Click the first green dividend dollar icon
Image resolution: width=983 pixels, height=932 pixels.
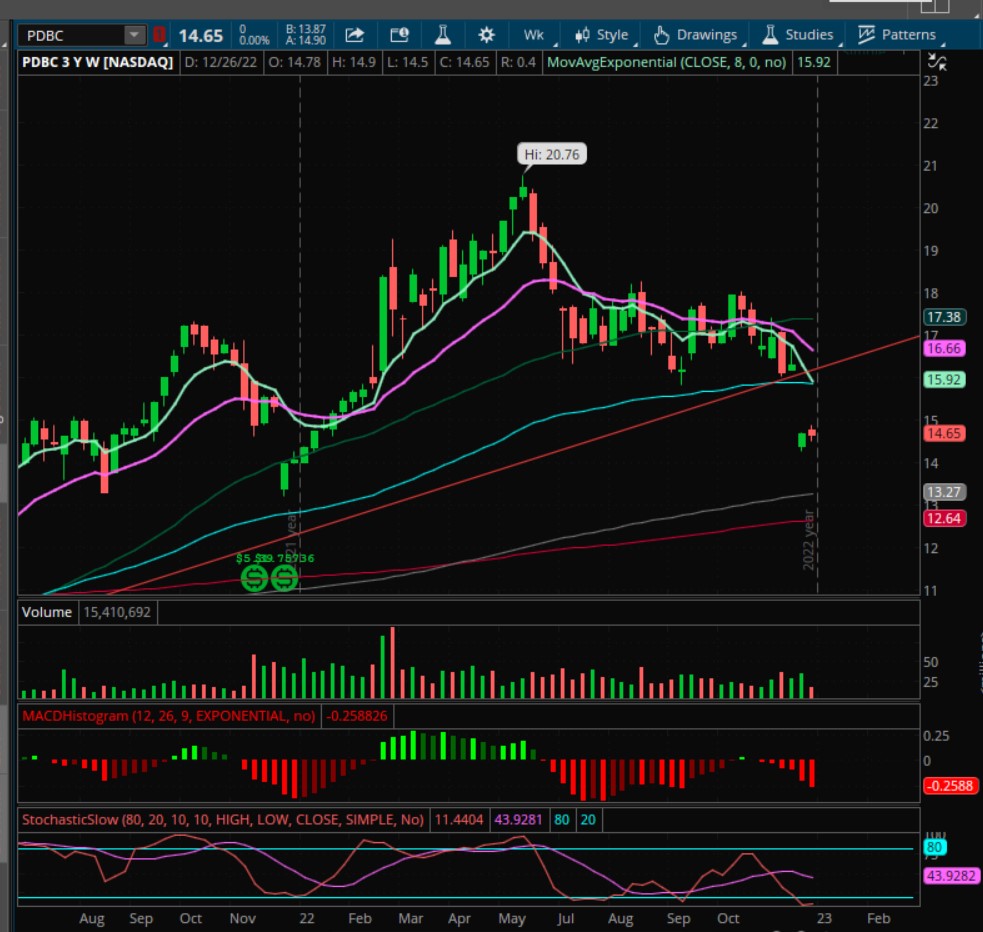(x=255, y=577)
